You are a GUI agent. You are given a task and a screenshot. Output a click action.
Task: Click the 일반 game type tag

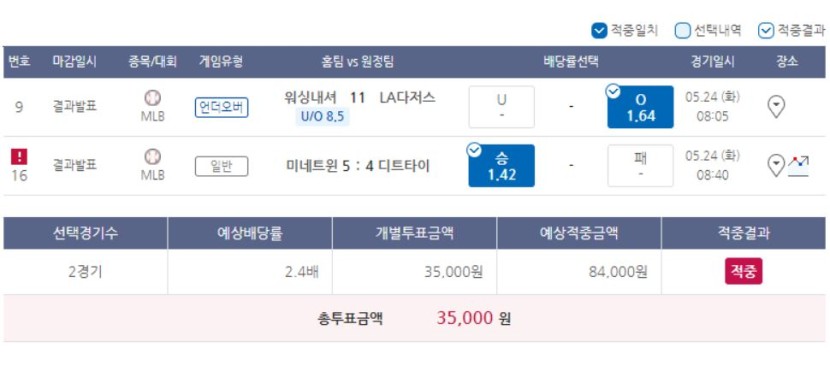pyautogui.click(x=221, y=167)
